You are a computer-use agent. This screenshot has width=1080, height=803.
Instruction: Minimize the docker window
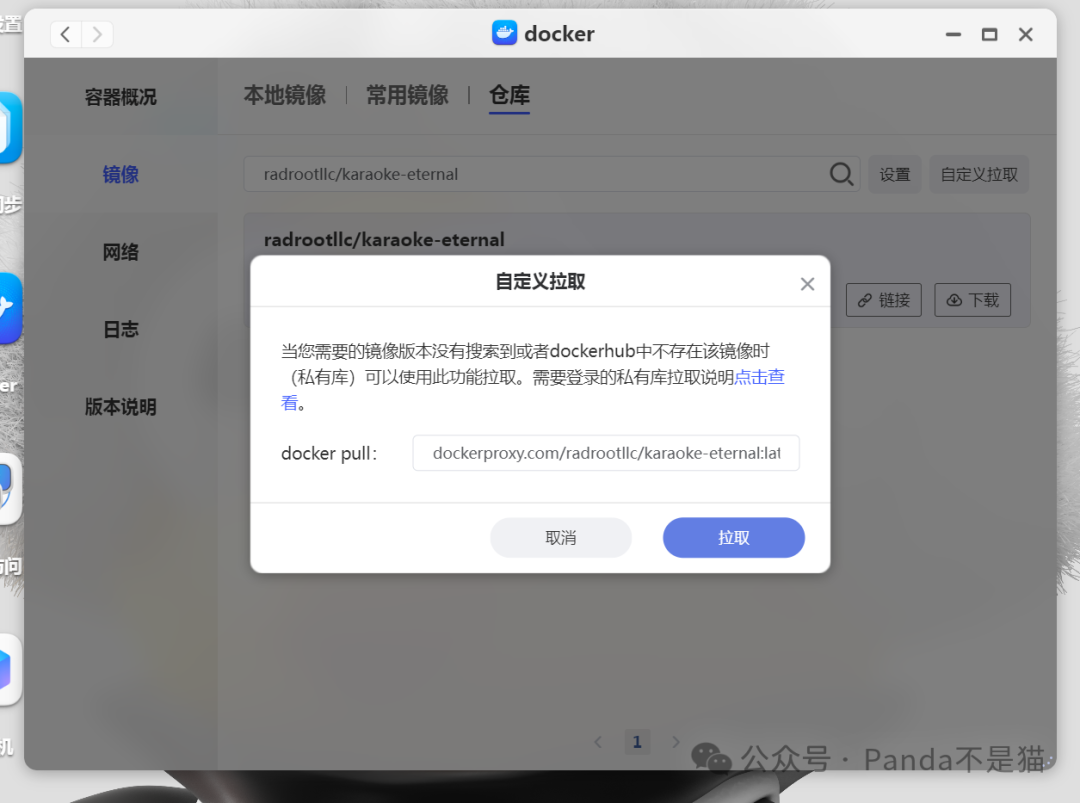[x=953, y=34]
